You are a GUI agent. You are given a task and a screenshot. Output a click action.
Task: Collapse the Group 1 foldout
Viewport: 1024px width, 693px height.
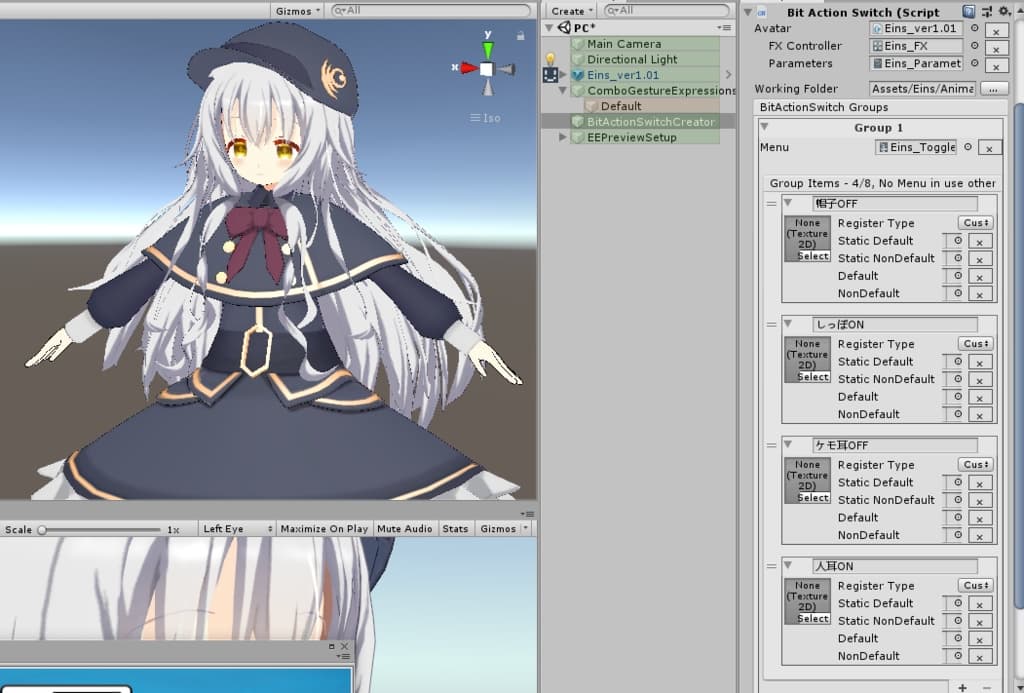pos(765,127)
